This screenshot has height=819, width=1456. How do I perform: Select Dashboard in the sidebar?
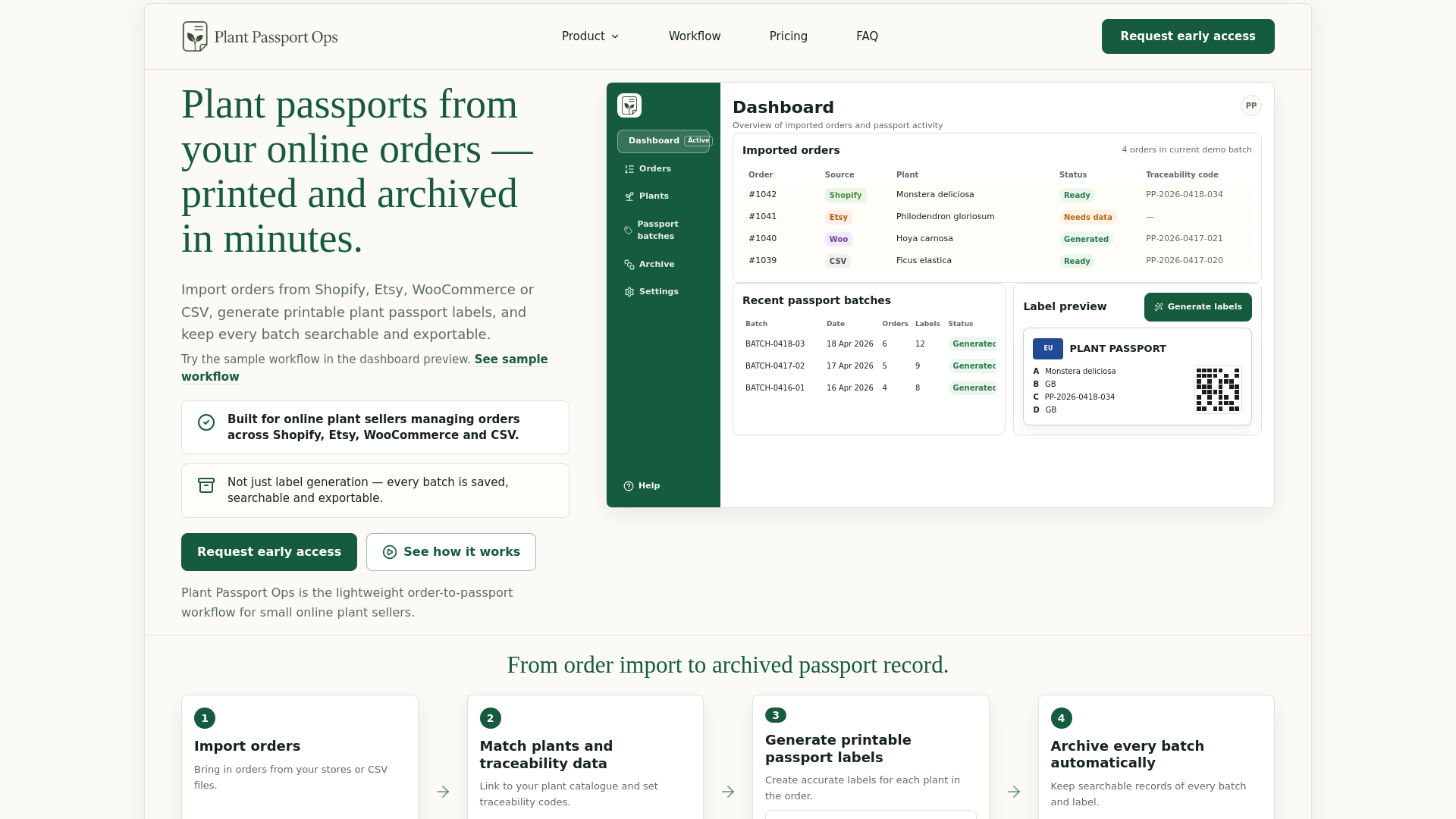coord(664,141)
